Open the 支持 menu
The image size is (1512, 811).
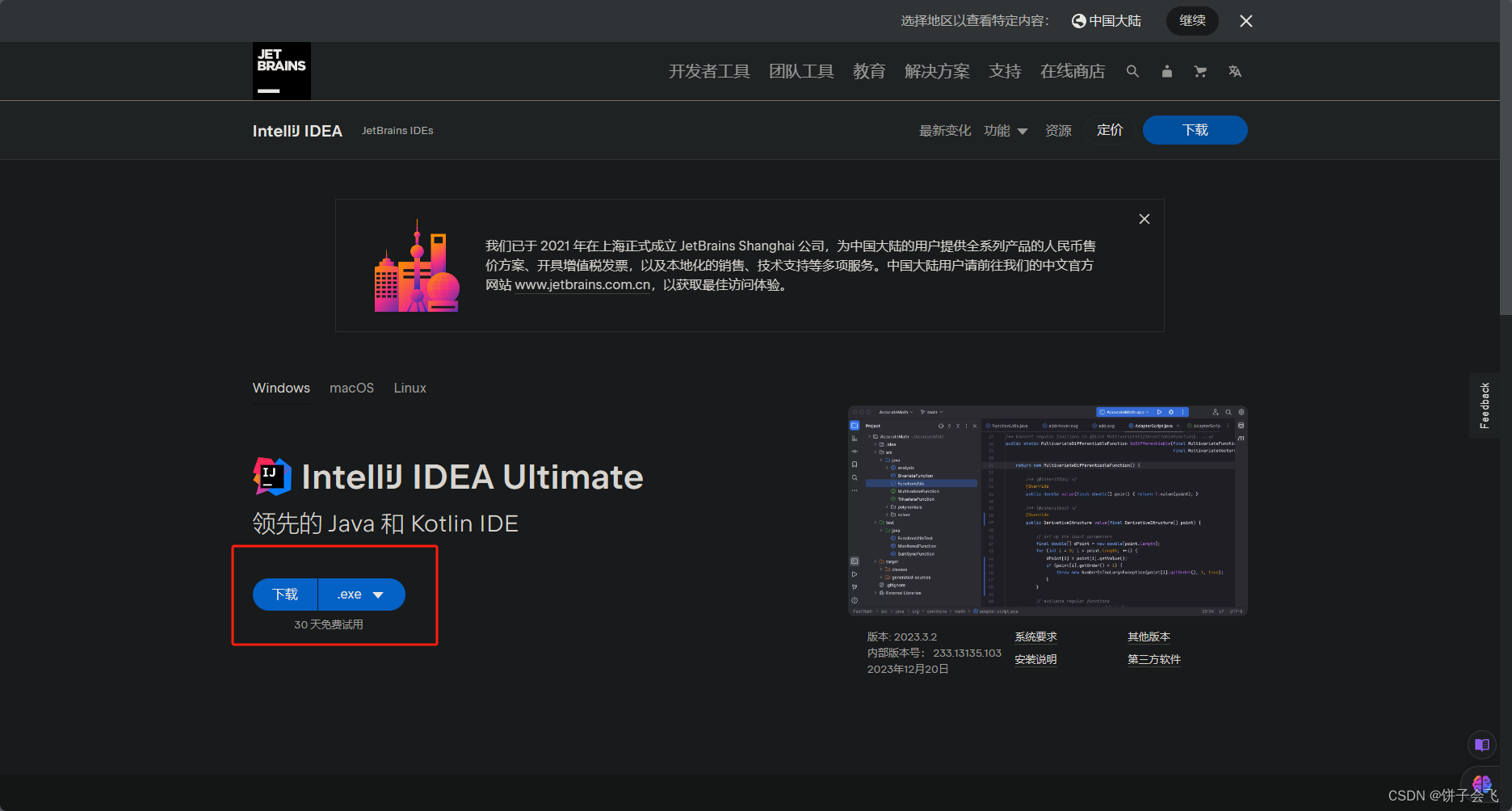pyautogui.click(x=1005, y=71)
